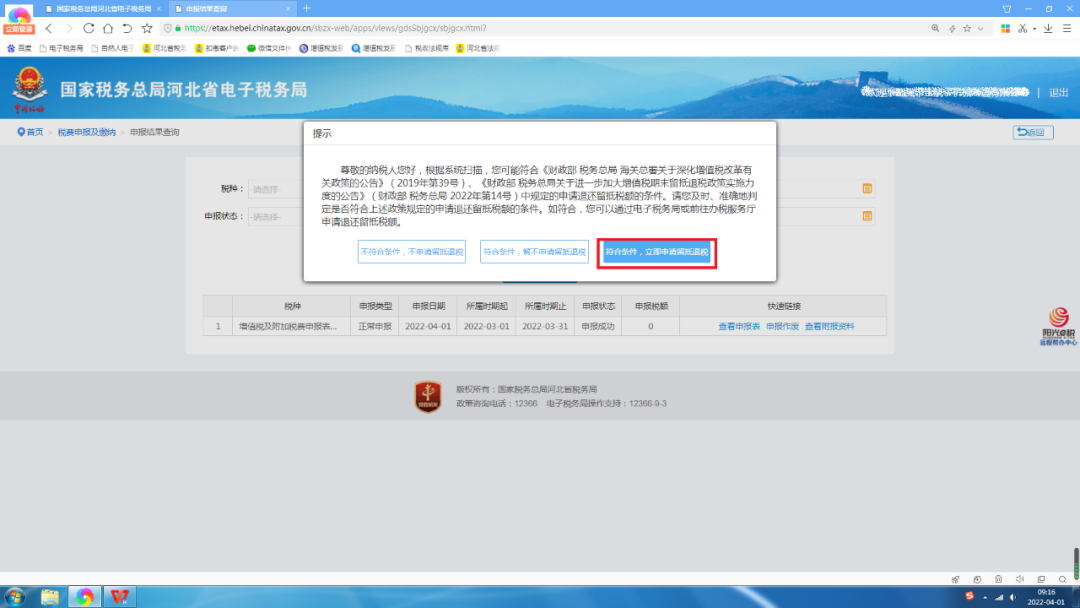This screenshot has width=1080, height=608.
Task: Open dropdown arrow next to scissors
Action: (1035, 29)
